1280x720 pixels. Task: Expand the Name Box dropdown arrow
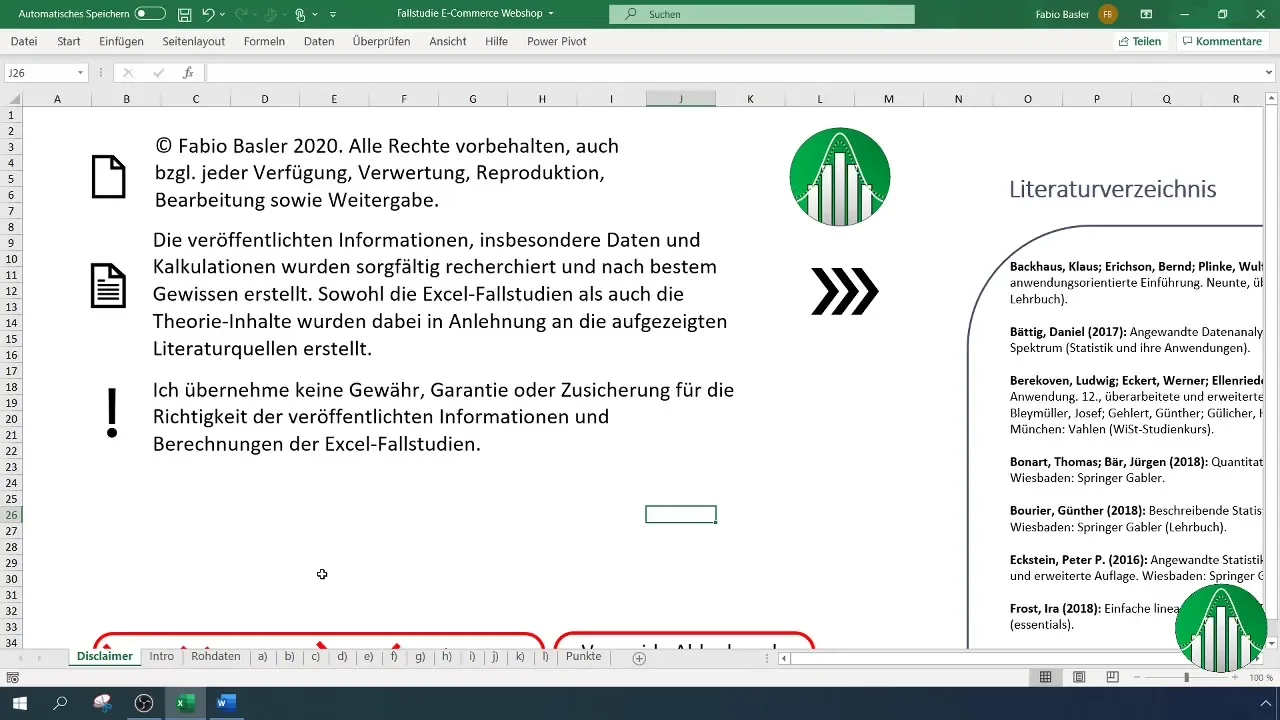(80, 73)
